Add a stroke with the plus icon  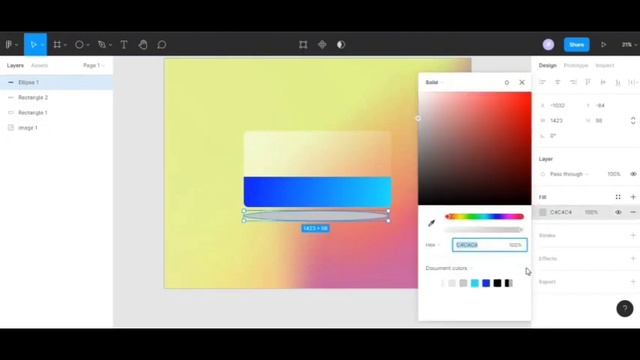point(633,236)
